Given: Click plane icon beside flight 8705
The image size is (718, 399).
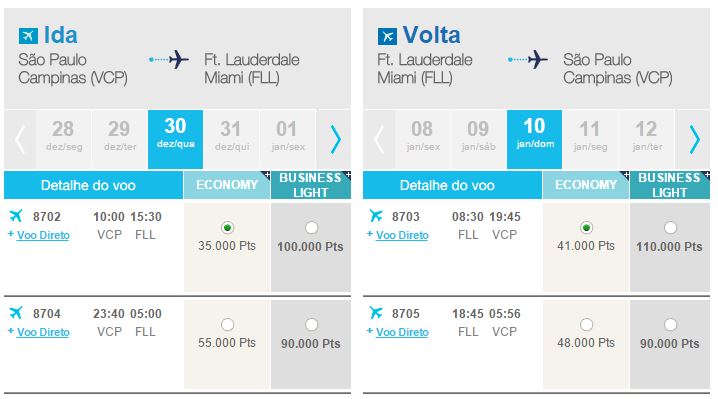Looking at the screenshot, I should tap(375, 312).
